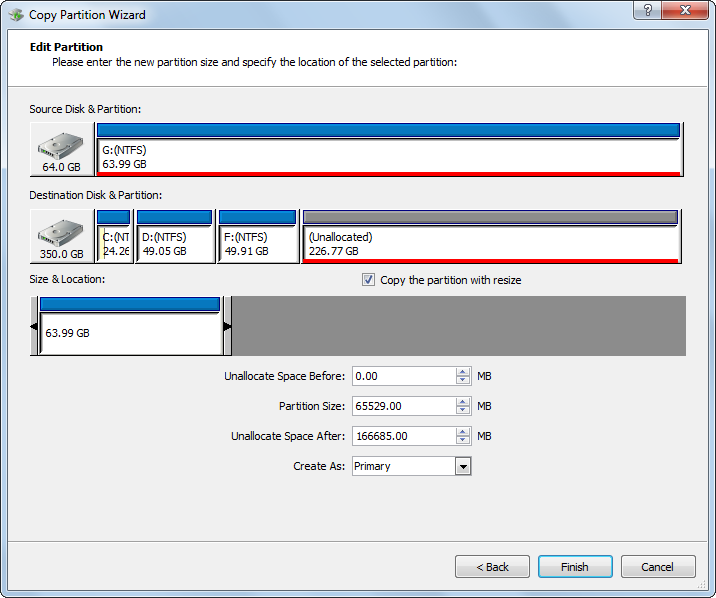
Task: Decrease Partition Size with down arrow
Action: pos(463,410)
